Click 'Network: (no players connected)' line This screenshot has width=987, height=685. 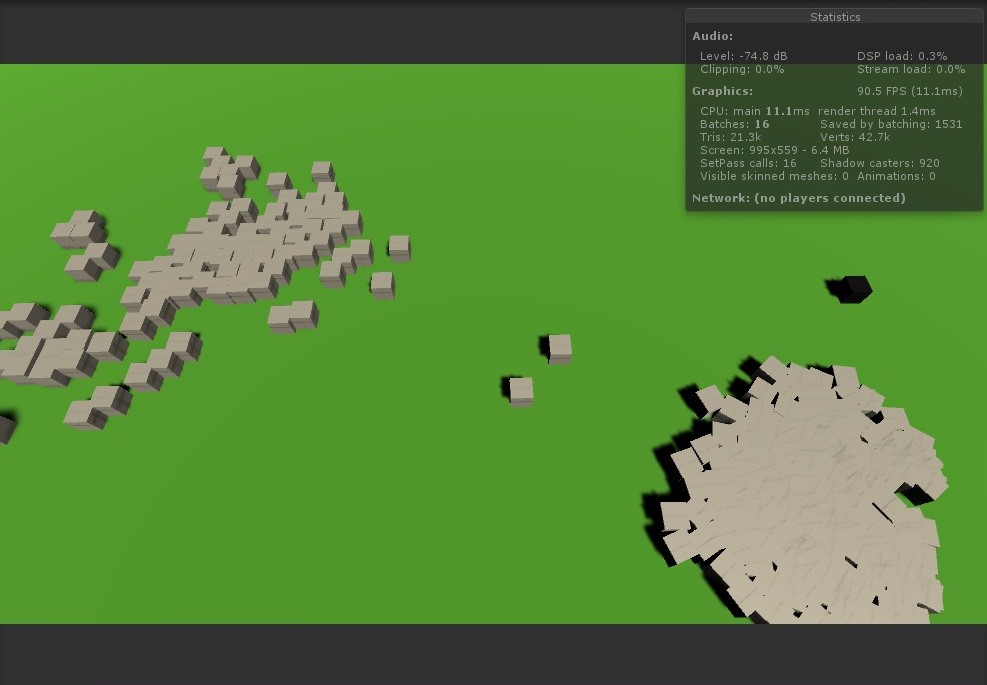click(799, 198)
